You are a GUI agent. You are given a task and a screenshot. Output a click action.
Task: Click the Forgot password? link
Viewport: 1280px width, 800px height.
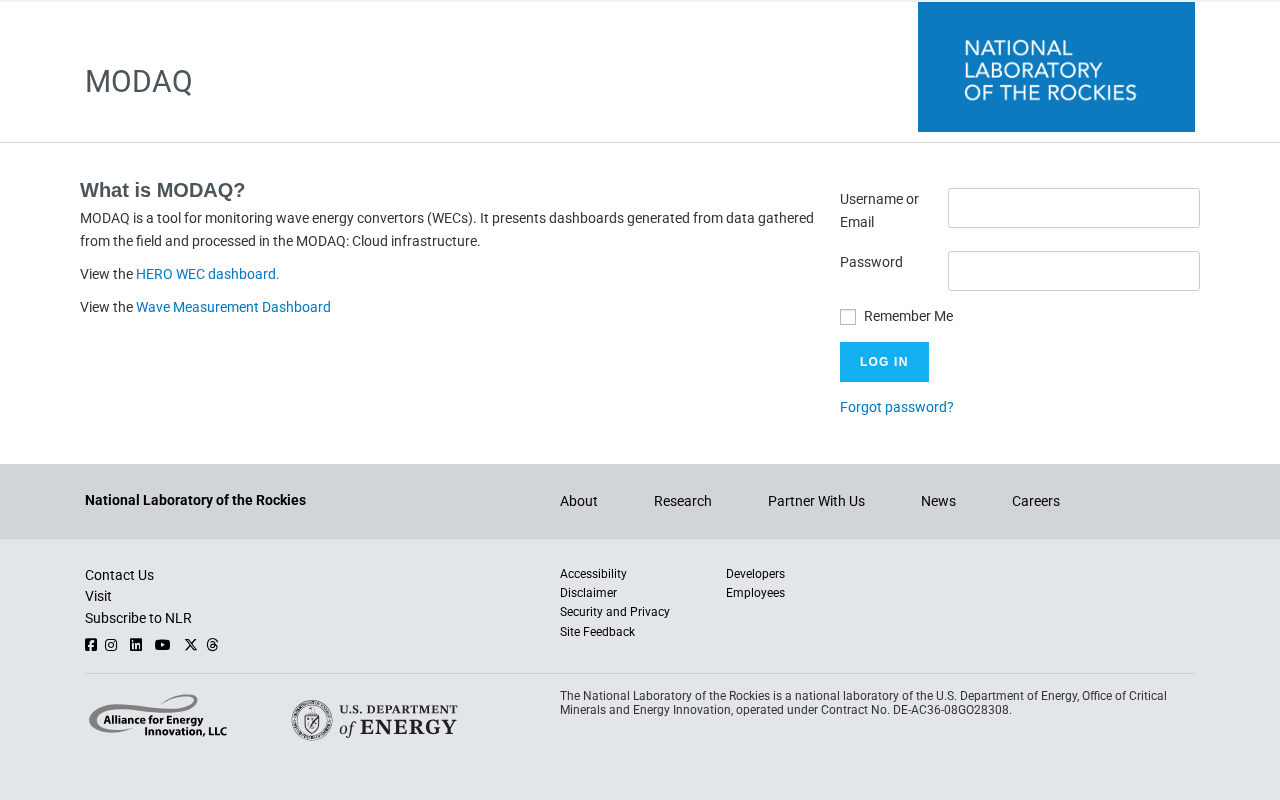pos(897,407)
